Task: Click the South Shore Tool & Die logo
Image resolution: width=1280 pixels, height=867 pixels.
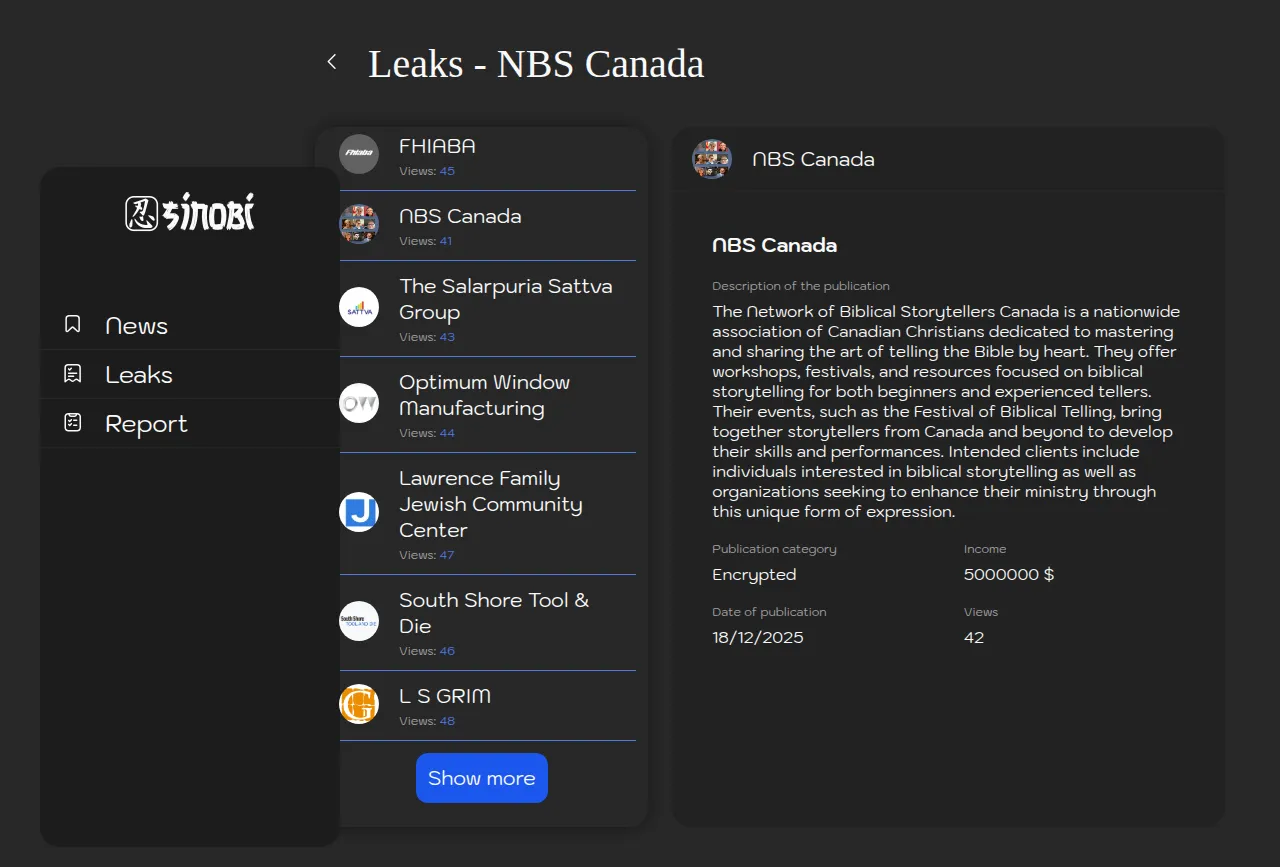Action: [359, 621]
